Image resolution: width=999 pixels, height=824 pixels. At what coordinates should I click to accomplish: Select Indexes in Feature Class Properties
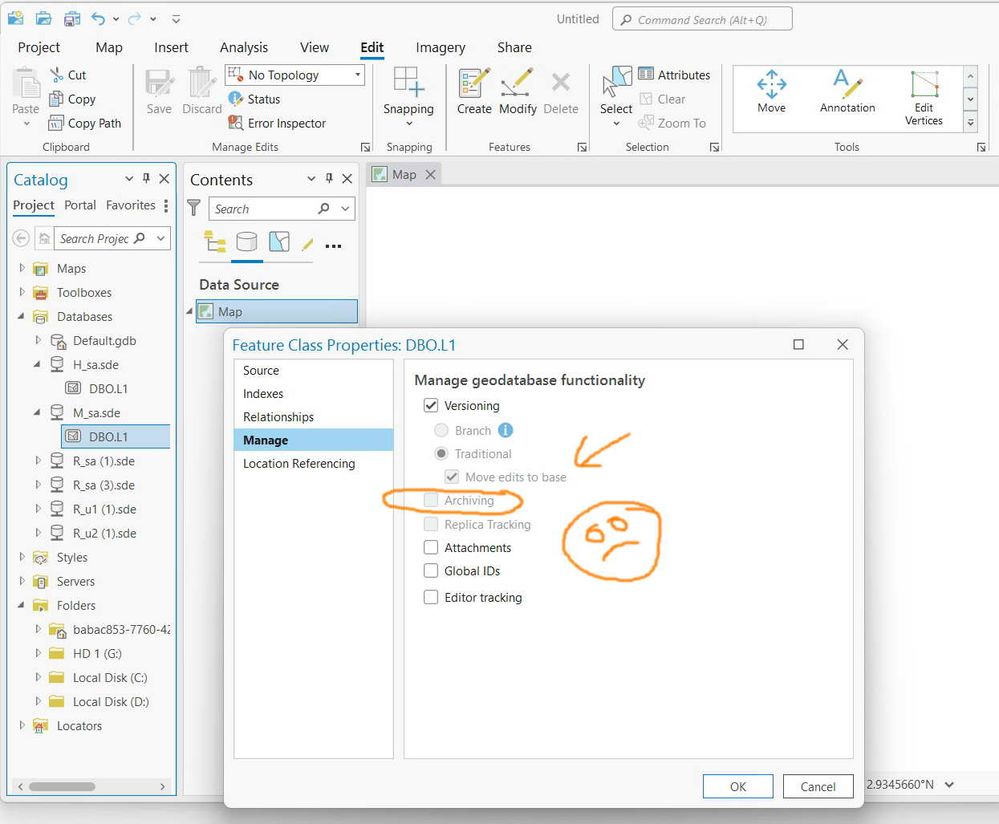[262, 394]
